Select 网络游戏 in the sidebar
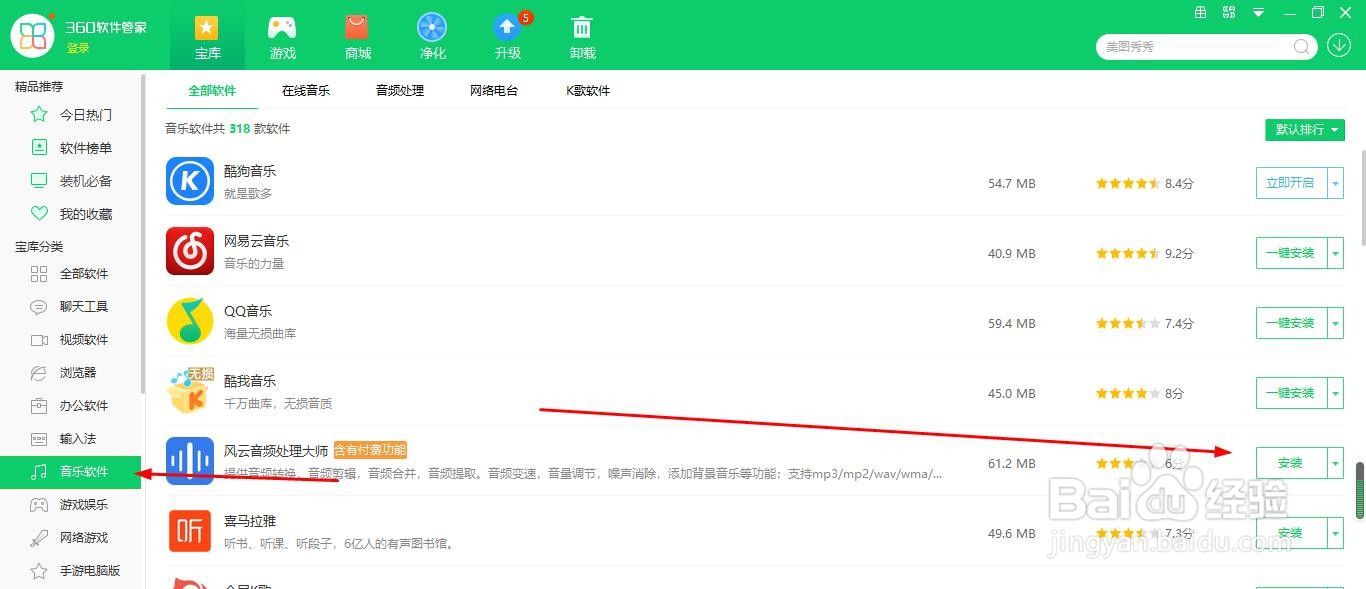This screenshot has height=589, width=1366. pos(72,537)
